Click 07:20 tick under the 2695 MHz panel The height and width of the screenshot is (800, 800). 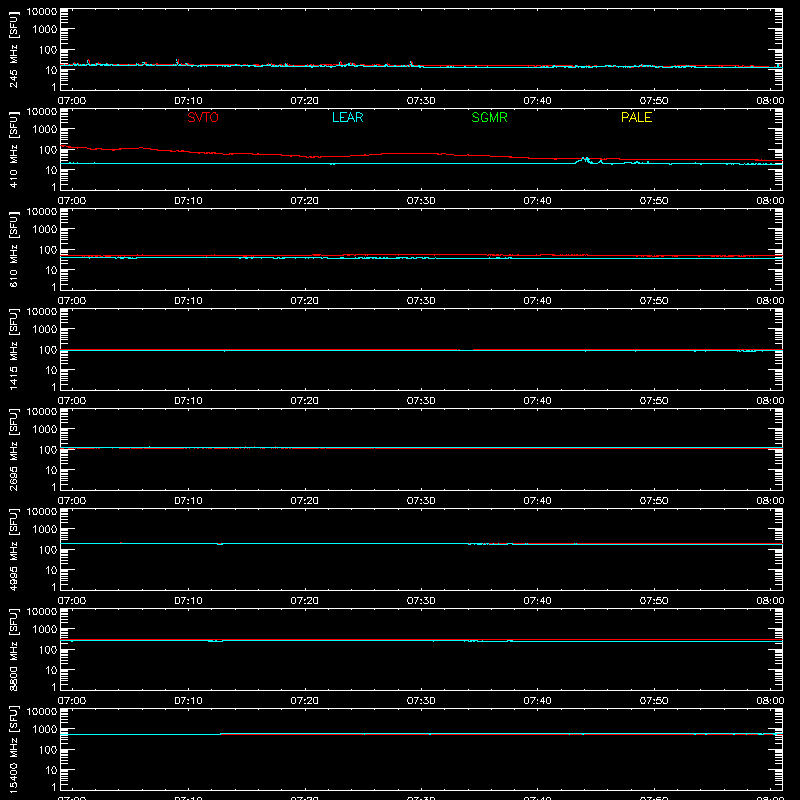(x=305, y=501)
